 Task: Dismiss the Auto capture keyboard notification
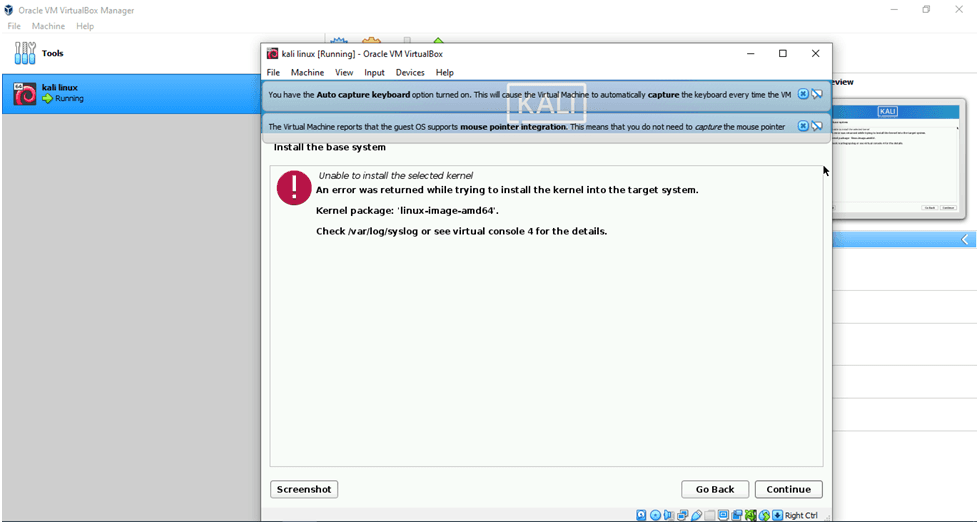pyautogui.click(x=803, y=94)
